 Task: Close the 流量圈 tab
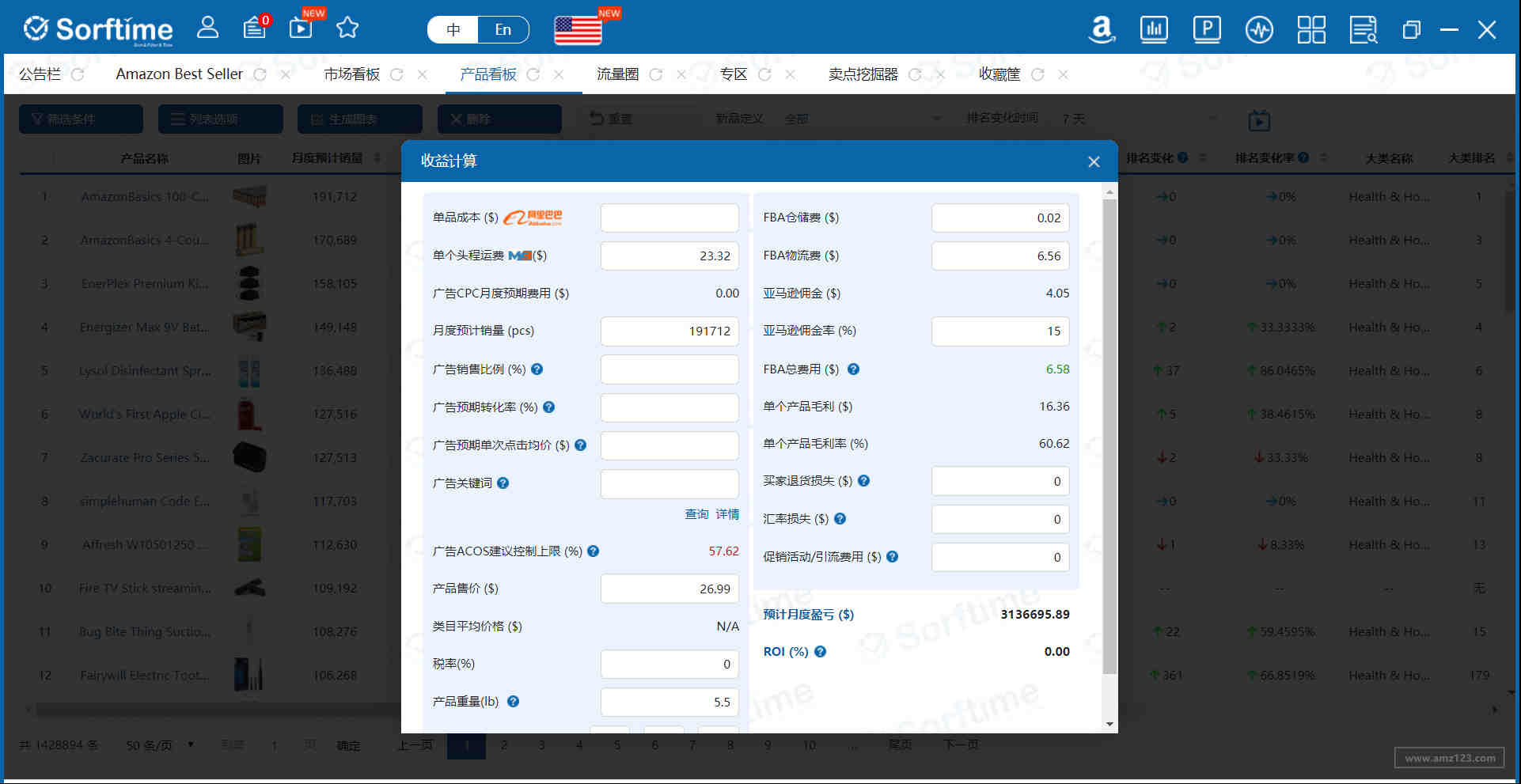(681, 74)
